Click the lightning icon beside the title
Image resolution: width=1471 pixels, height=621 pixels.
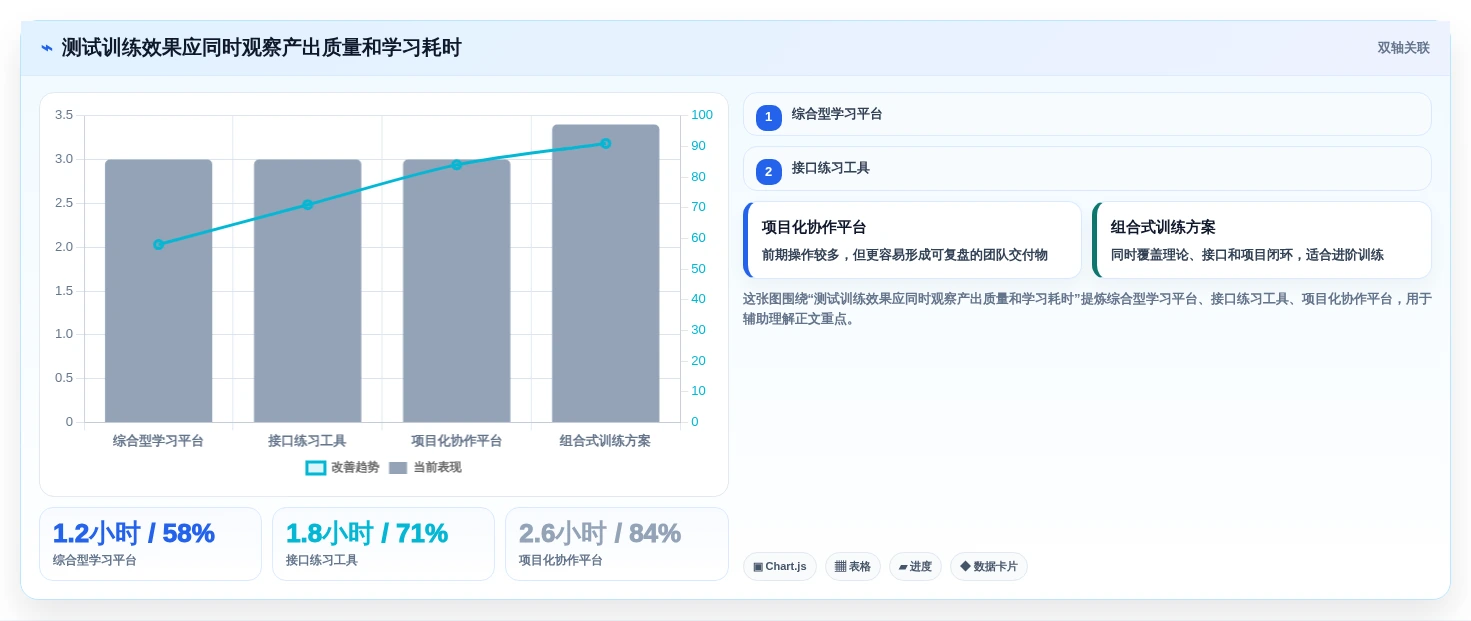coord(47,48)
